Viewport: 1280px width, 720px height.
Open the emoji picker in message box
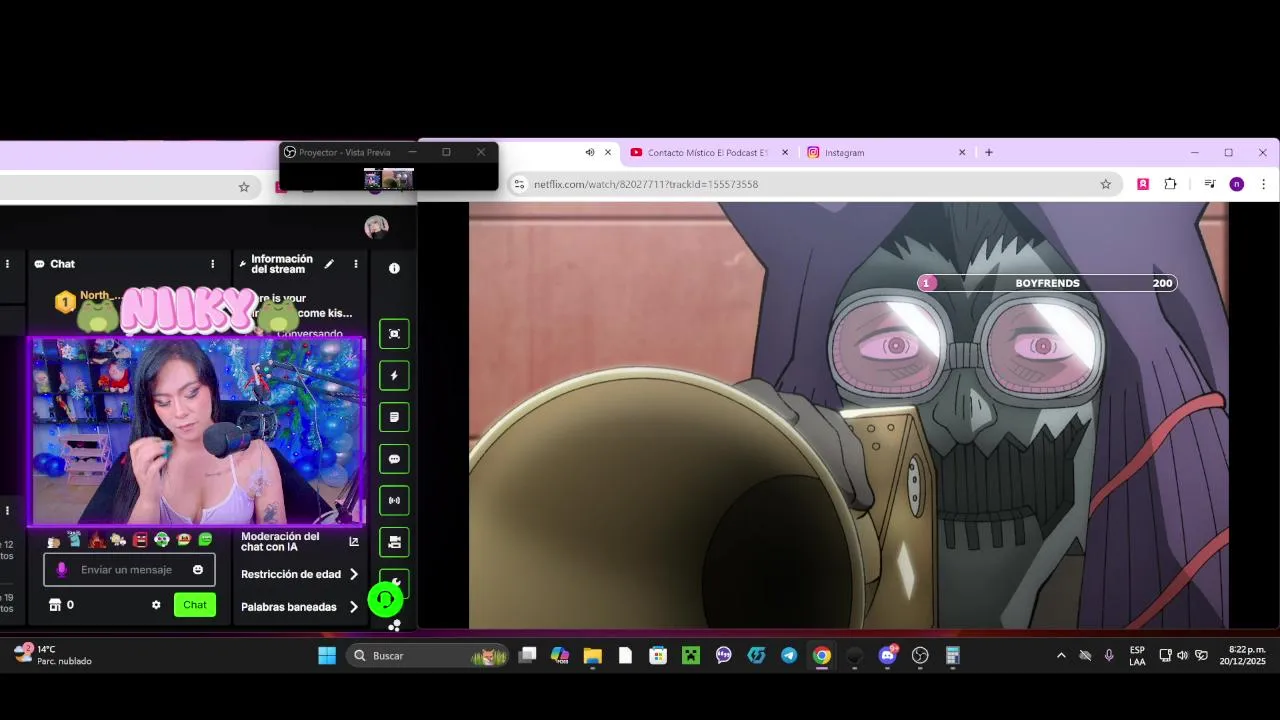pos(198,569)
